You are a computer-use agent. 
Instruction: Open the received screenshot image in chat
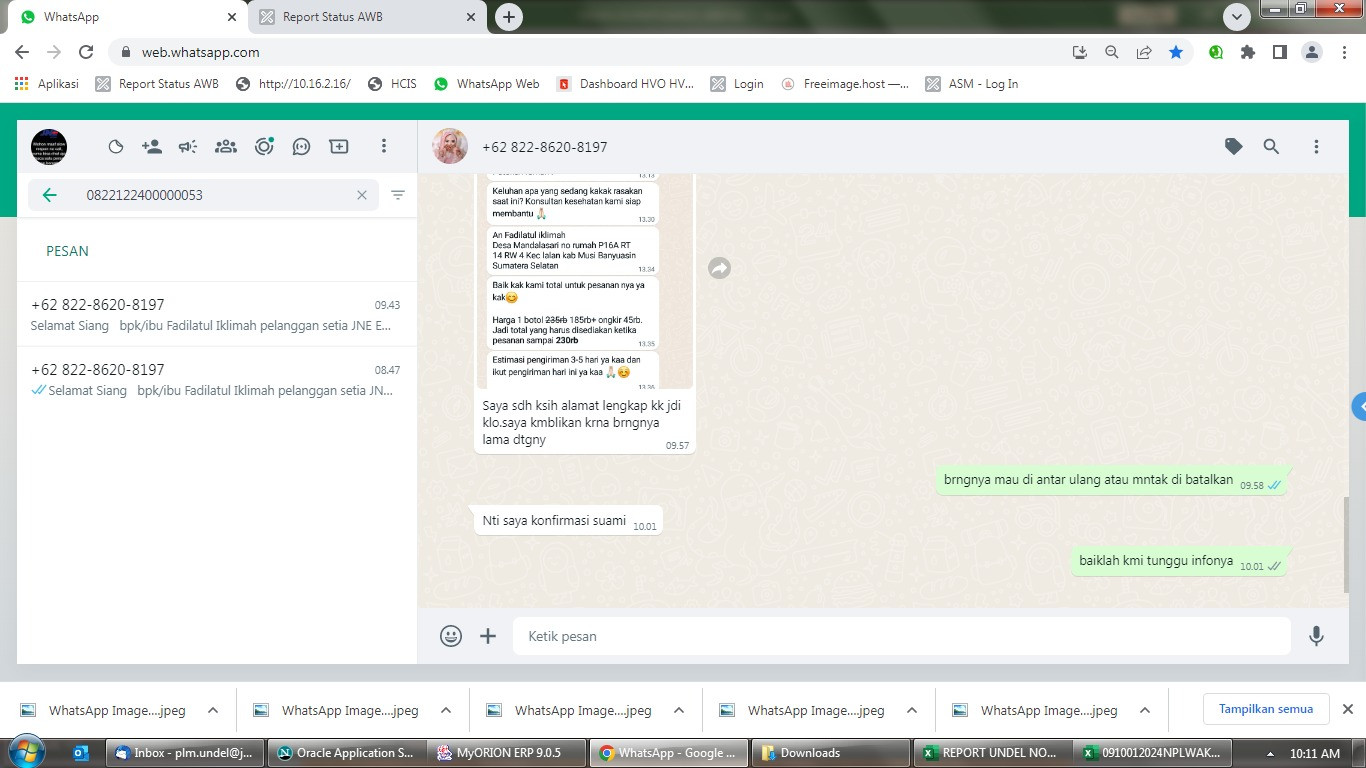point(585,281)
